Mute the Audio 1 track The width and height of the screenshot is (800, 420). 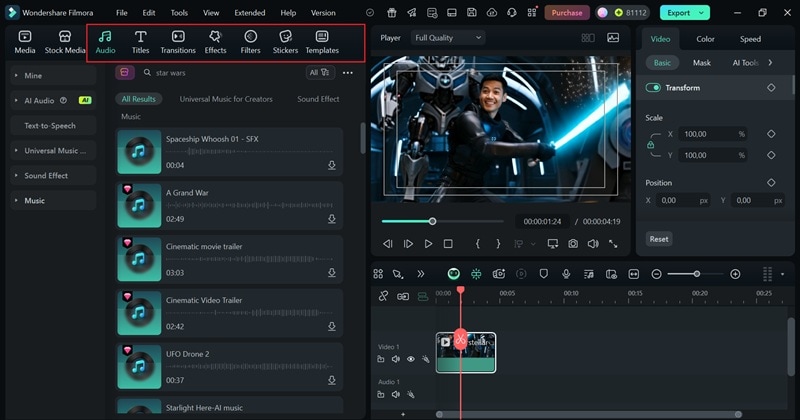point(396,394)
